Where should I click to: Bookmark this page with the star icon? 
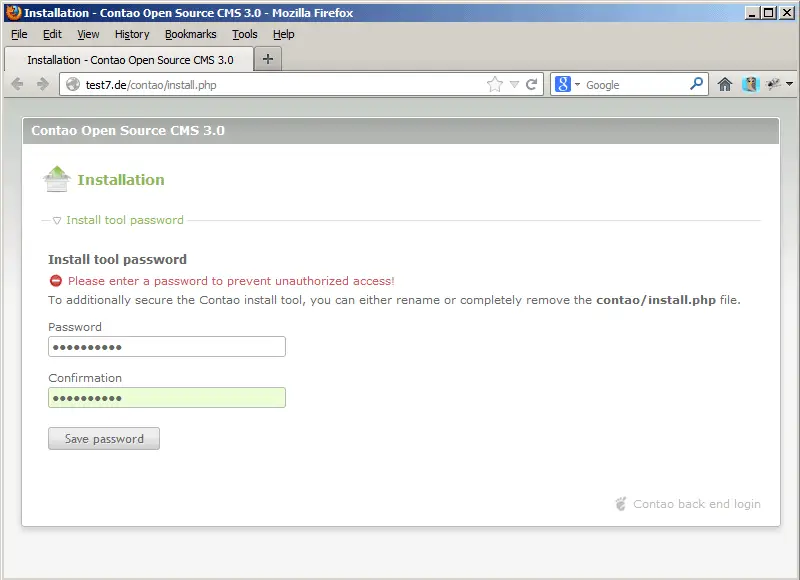(494, 84)
